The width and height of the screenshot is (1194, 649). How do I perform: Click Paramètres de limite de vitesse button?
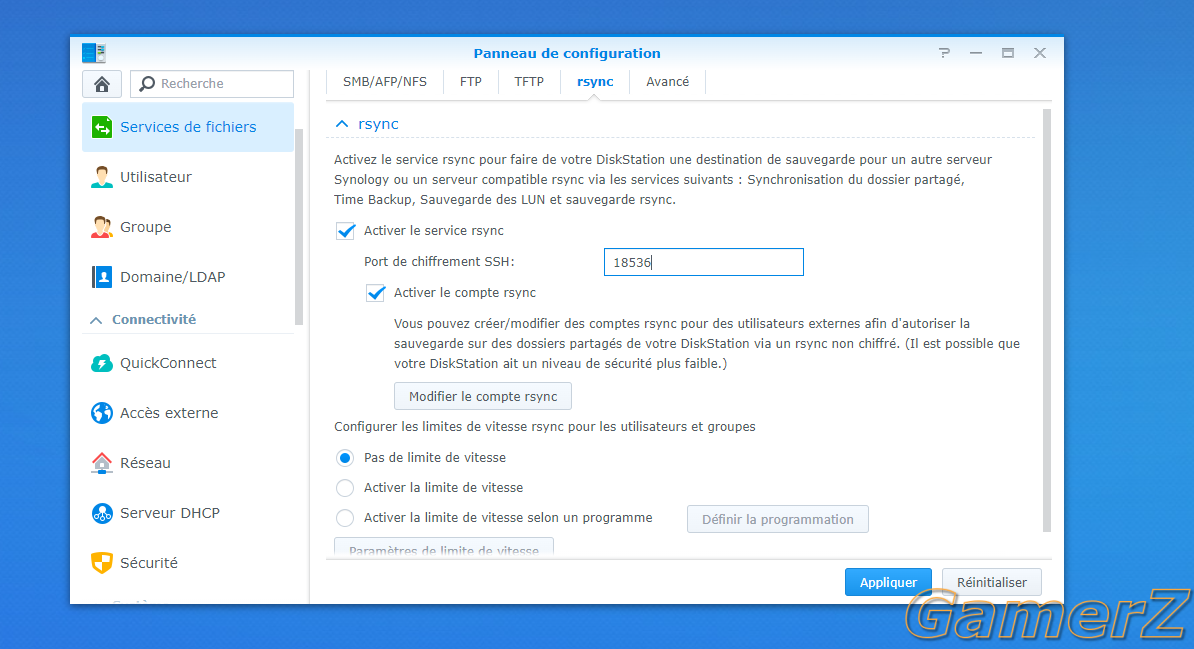pos(444,548)
